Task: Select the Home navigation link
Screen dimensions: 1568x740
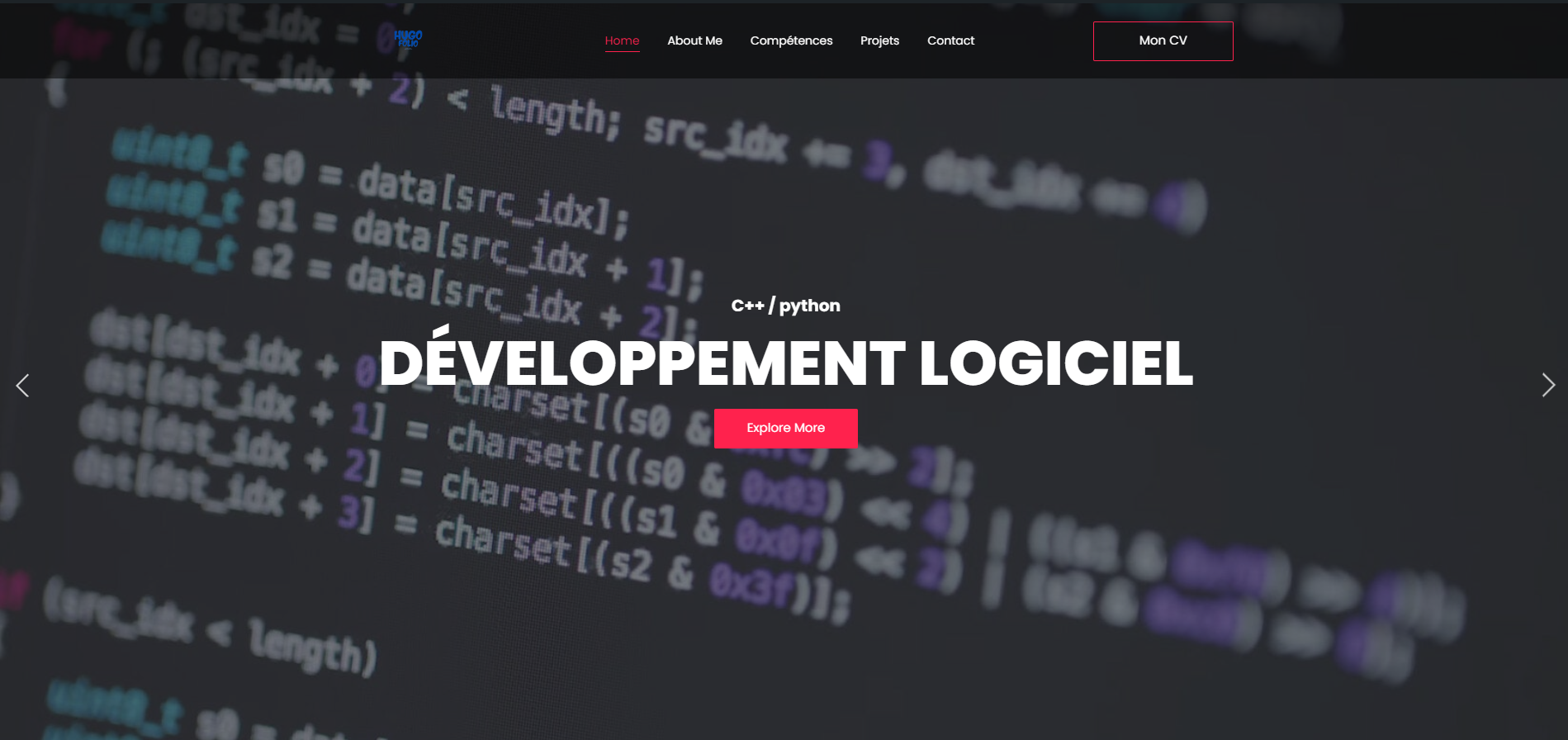Action: tap(622, 40)
